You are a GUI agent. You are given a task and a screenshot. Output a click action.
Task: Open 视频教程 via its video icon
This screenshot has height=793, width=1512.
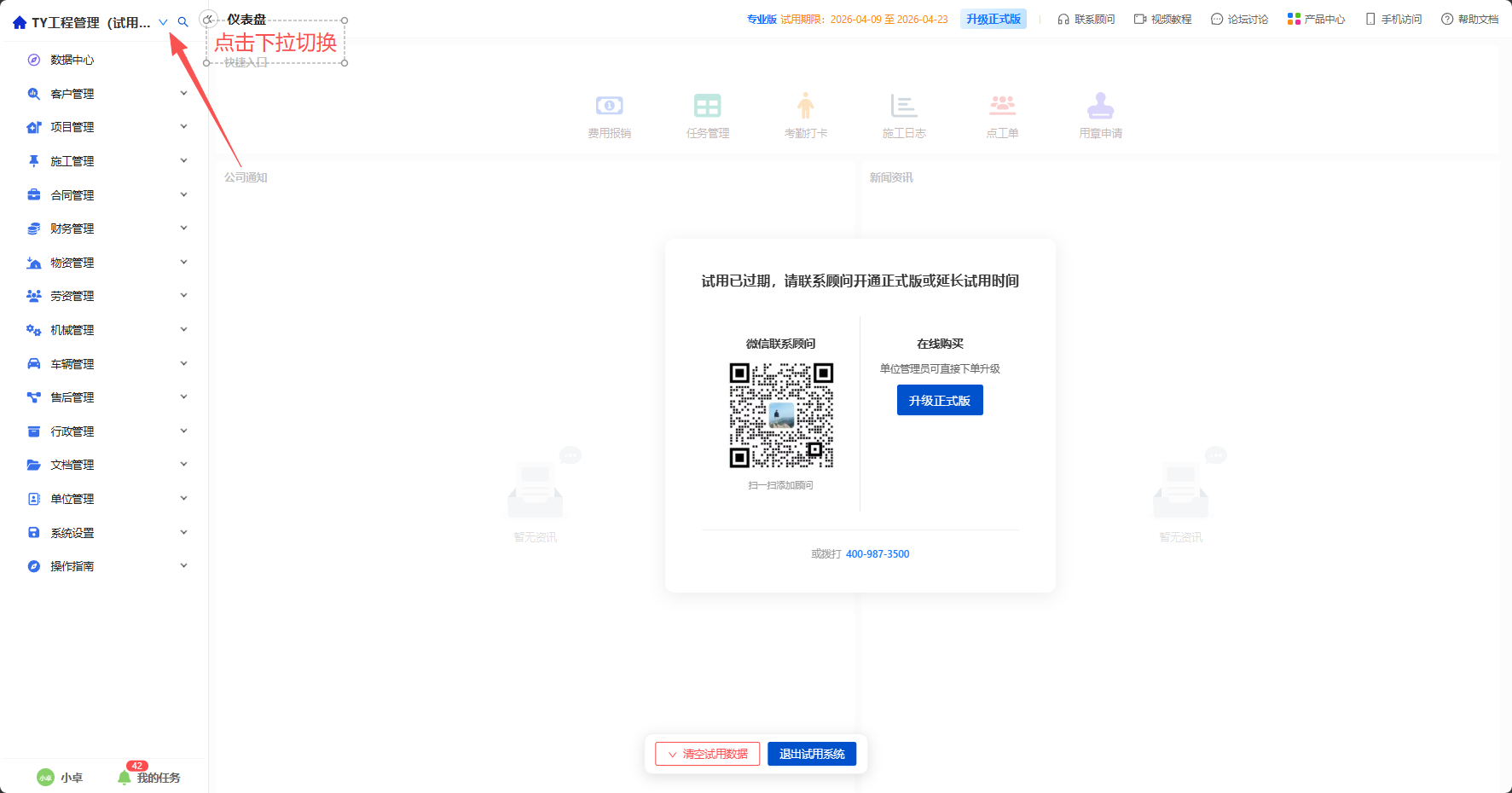pos(1140,20)
